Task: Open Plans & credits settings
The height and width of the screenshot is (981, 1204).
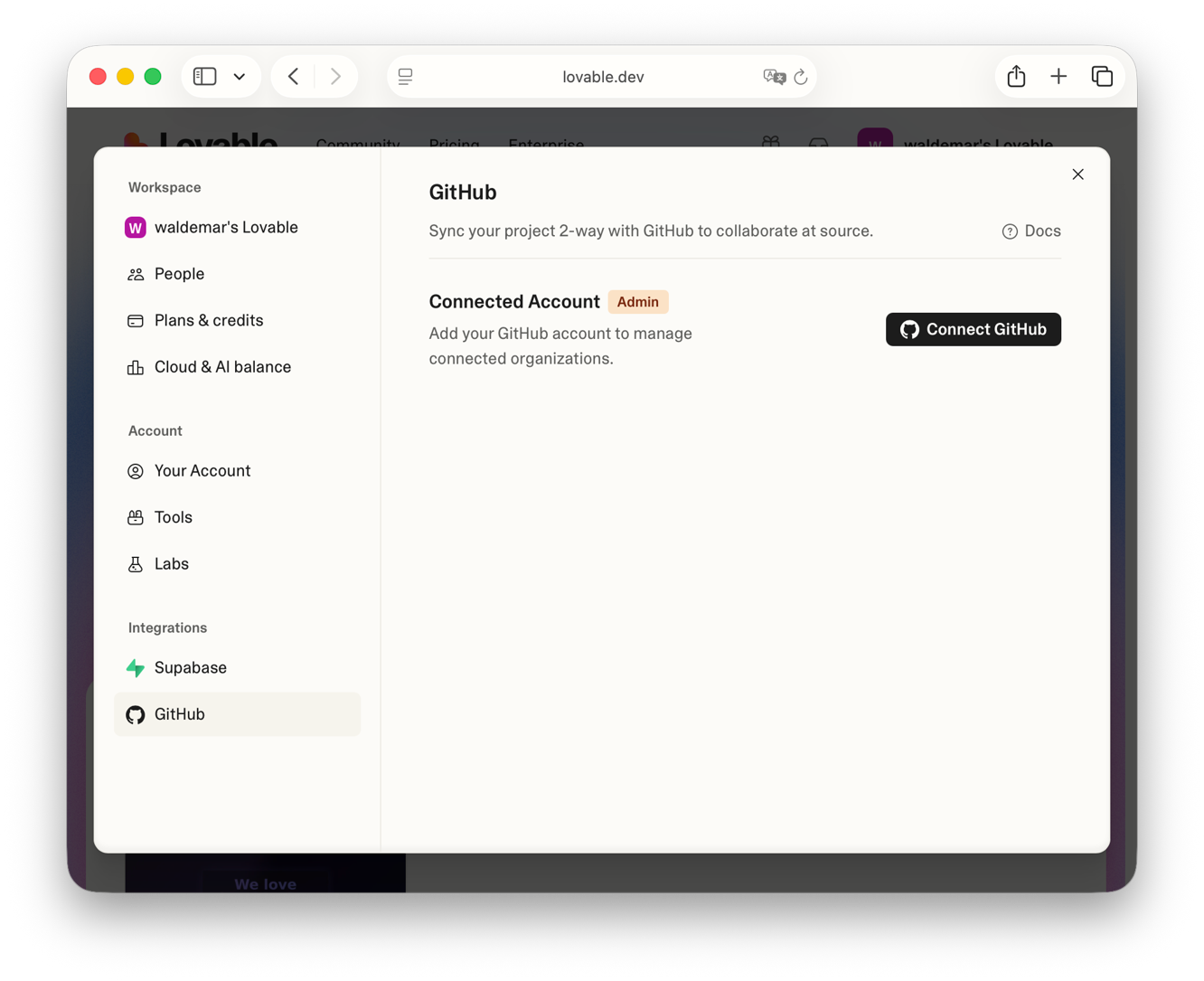Action: pos(208,320)
